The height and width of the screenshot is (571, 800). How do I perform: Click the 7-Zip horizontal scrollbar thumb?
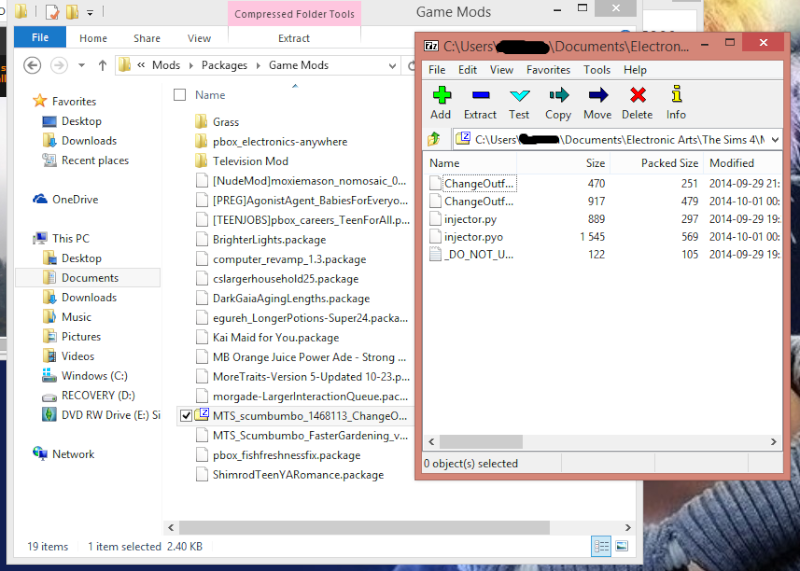(x=481, y=441)
